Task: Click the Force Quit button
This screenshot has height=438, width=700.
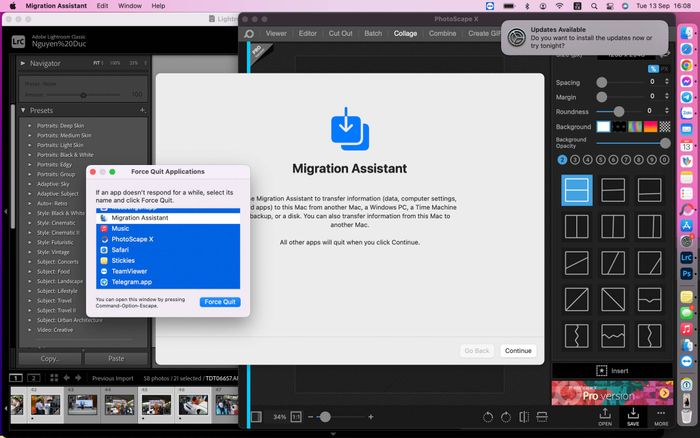Action: click(220, 302)
